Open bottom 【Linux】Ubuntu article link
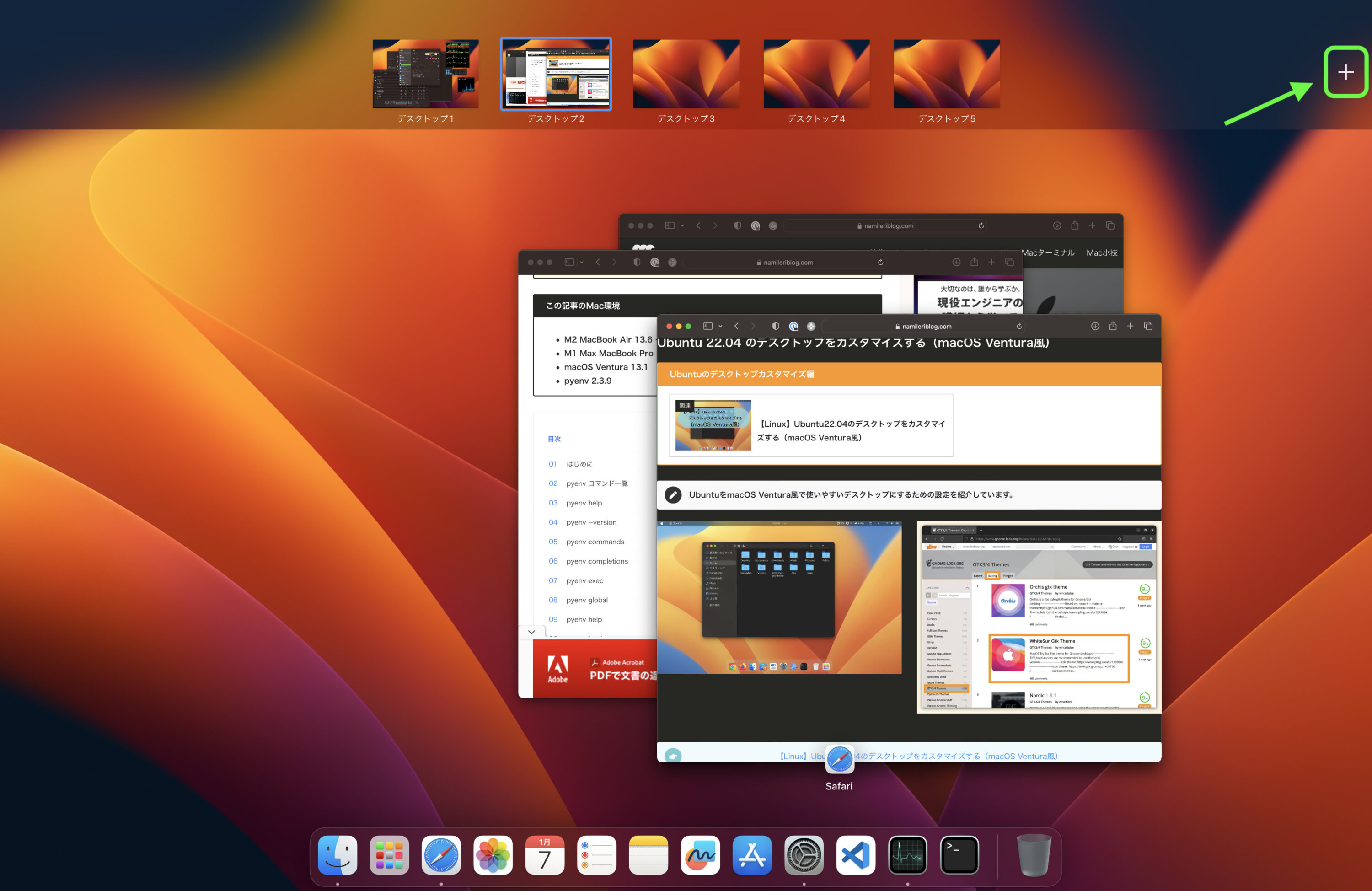 [x=918, y=756]
